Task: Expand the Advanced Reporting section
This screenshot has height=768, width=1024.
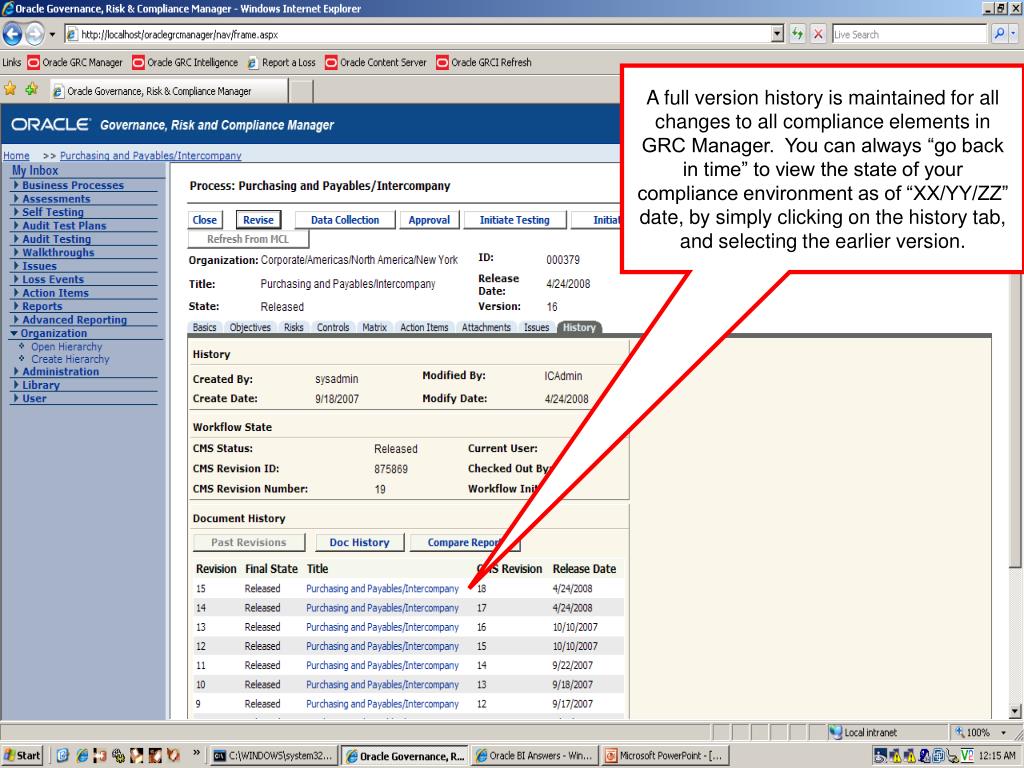Action: pyautogui.click(x=74, y=320)
